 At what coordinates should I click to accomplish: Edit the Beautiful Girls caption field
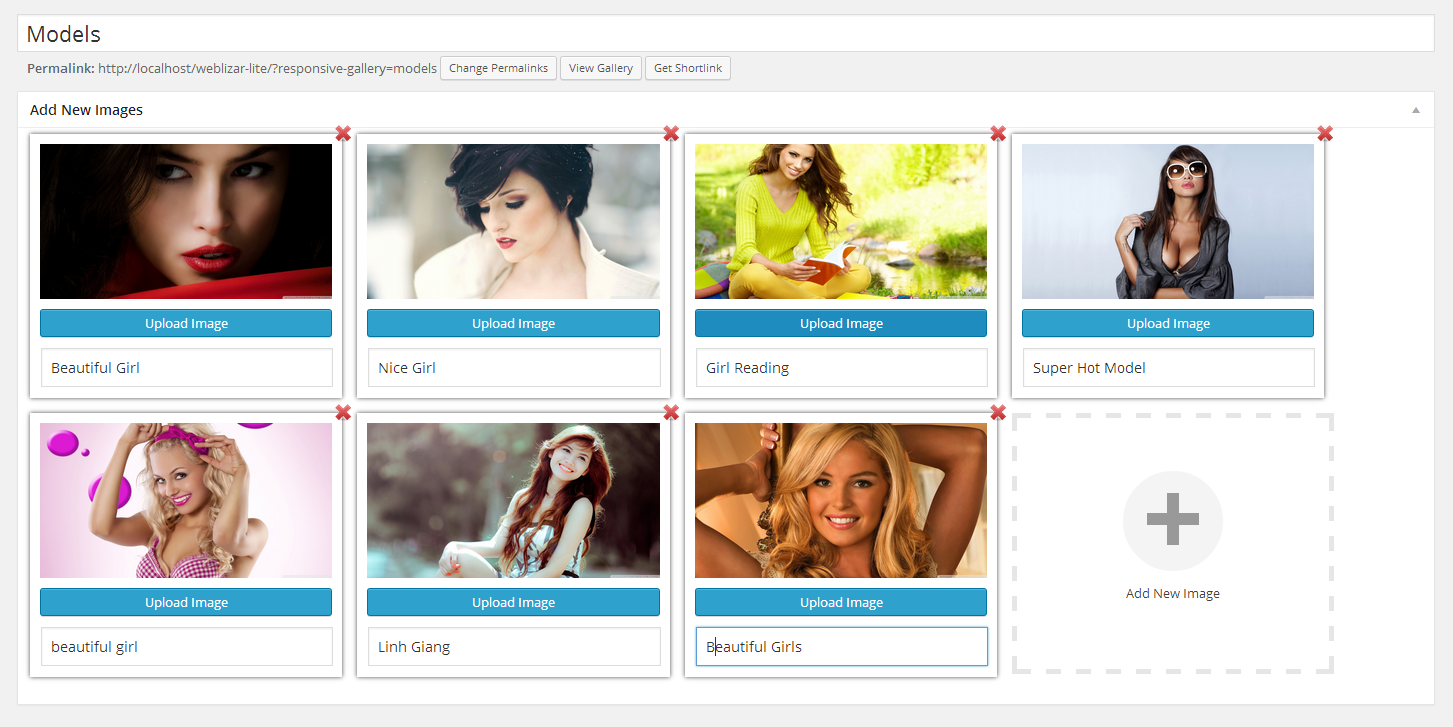tap(841, 646)
